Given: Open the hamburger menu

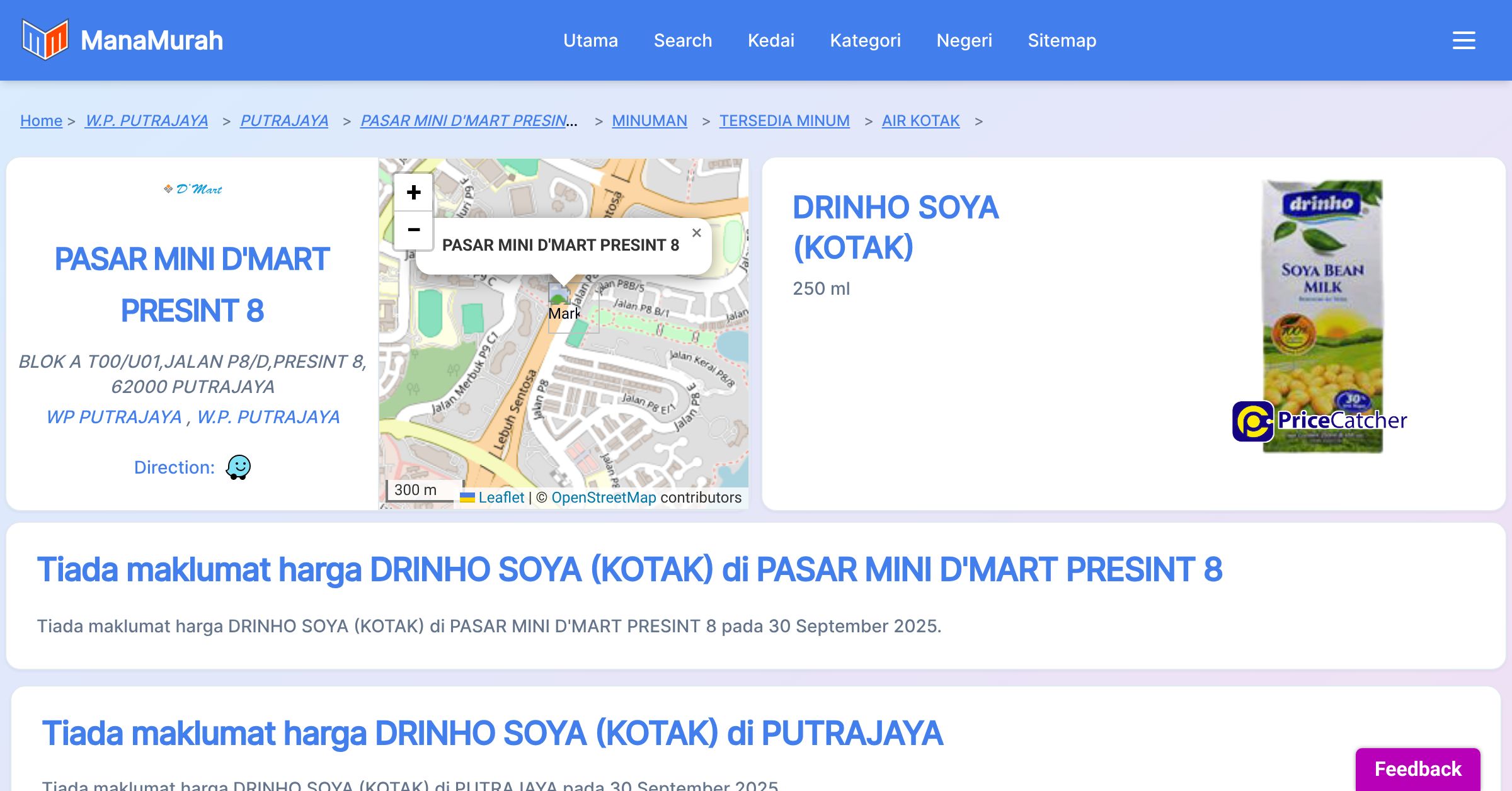Looking at the screenshot, I should click(1463, 40).
